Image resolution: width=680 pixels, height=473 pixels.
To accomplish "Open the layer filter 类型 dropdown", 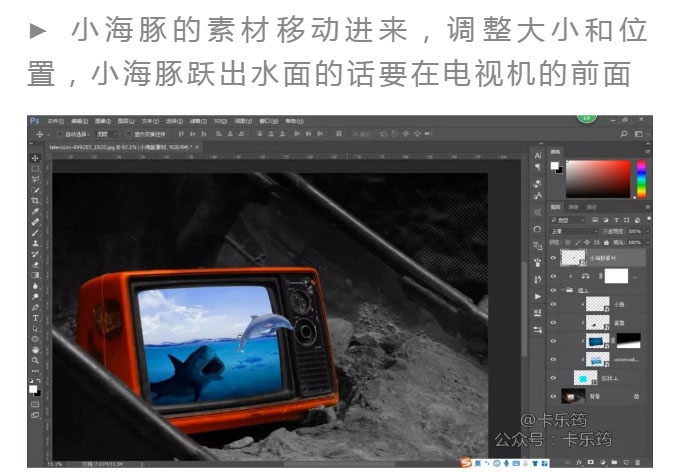I will click(x=568, y=220).
